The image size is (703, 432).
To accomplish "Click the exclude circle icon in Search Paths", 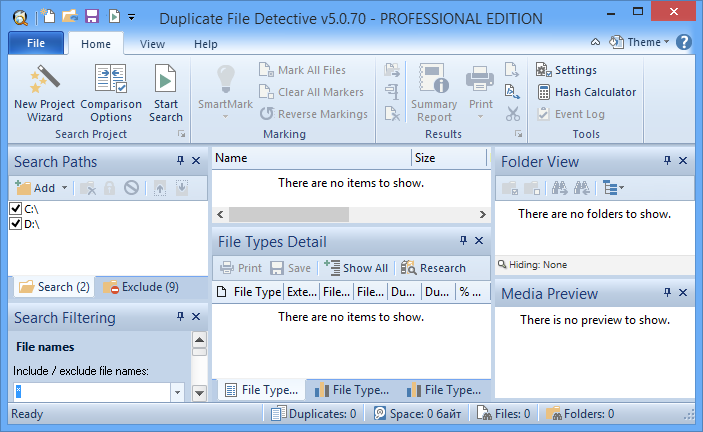I will (x=131, y=188).
